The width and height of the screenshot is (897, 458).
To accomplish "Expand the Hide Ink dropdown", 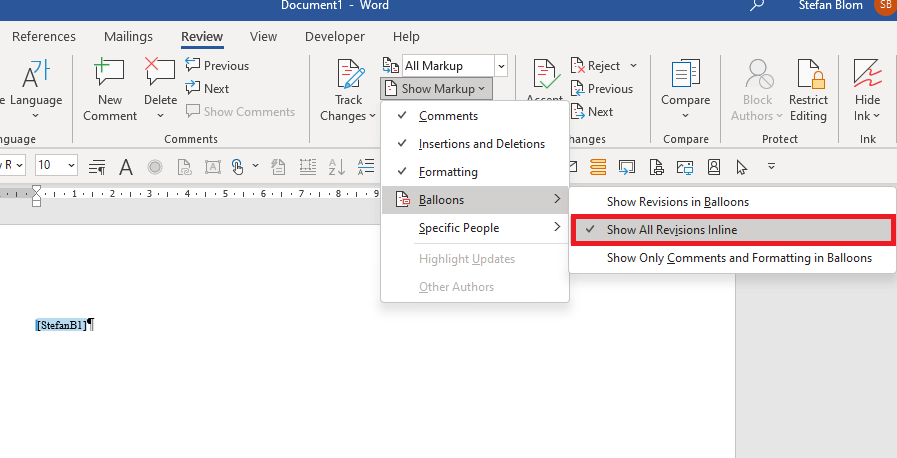I will pos(876,116).
